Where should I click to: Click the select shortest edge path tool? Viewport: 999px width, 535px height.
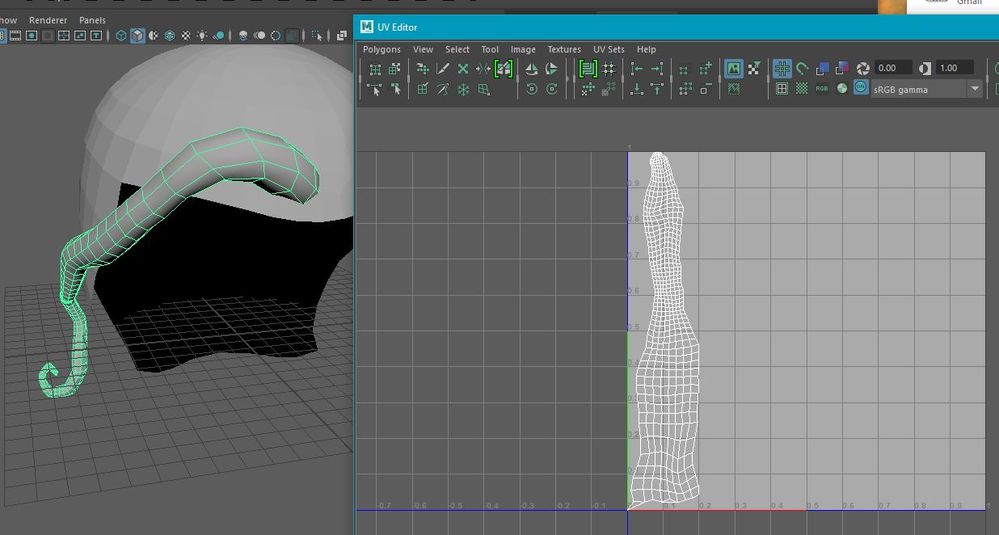coord(374,90)
